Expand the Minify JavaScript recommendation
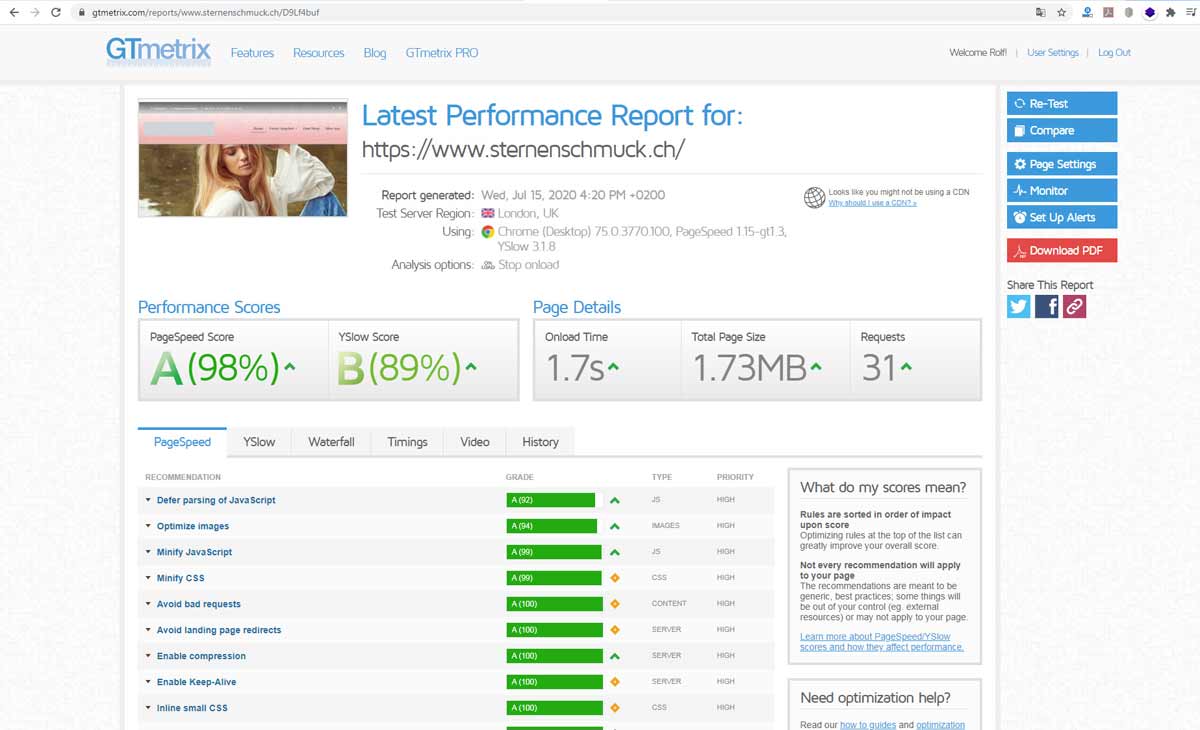1200x730 pixels. (194, 552)
